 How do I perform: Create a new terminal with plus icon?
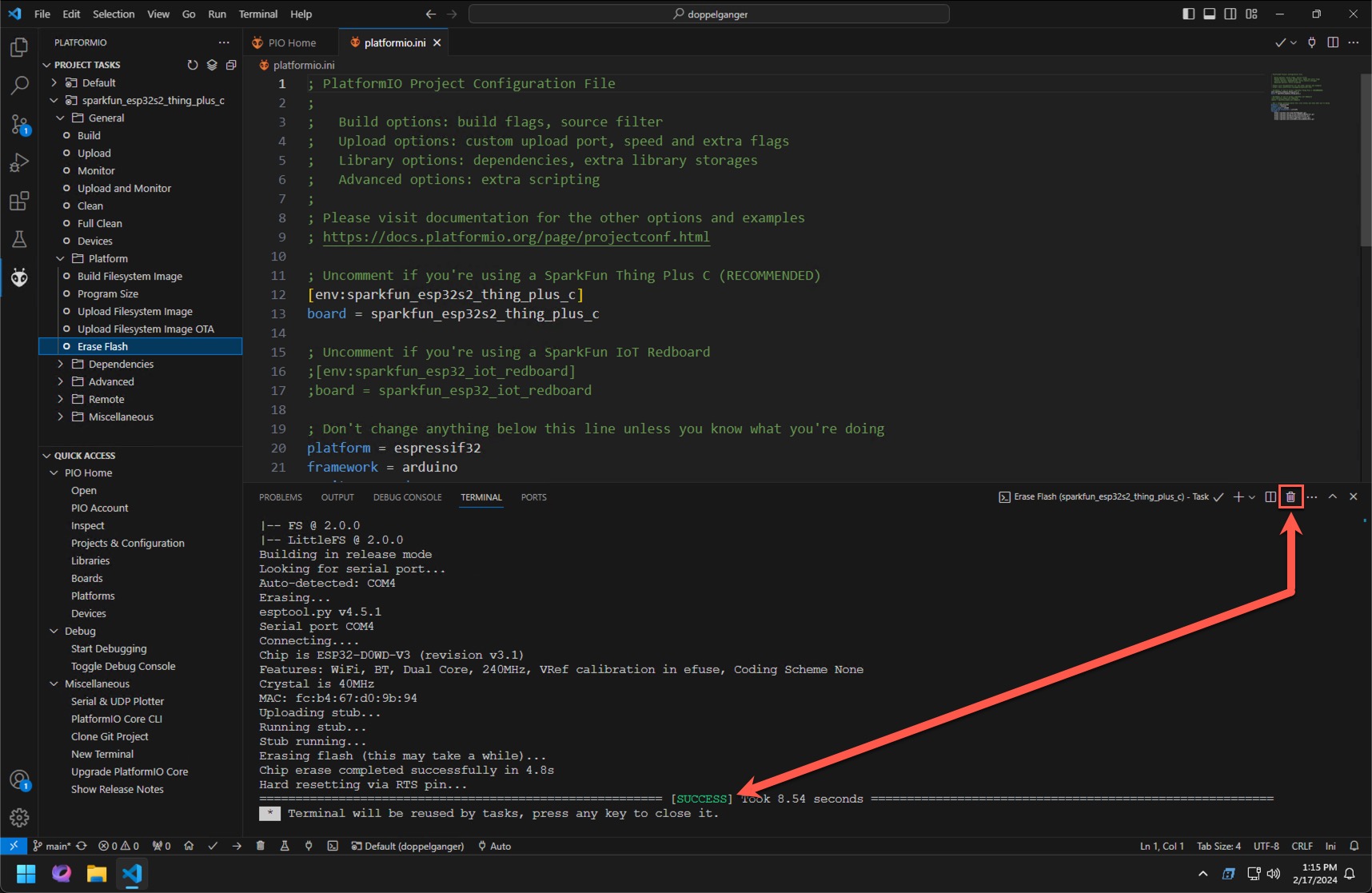pyautogui.click(x=1238, y=496)
